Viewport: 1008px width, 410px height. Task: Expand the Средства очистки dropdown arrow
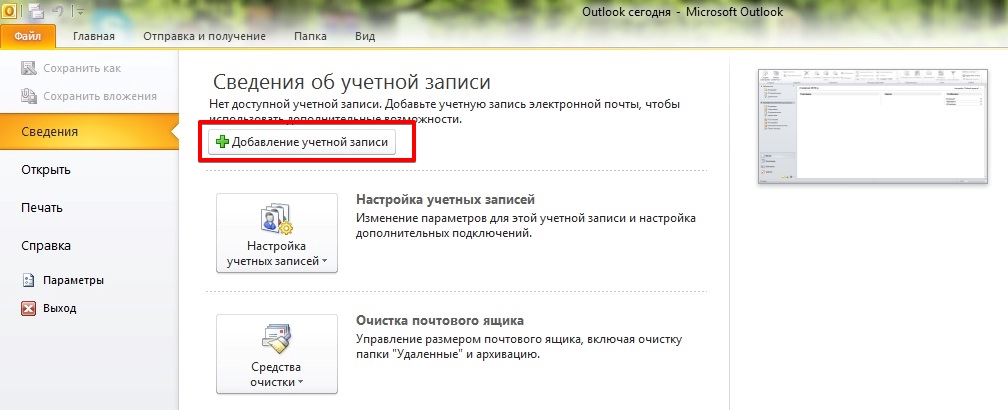coord(300,383)
